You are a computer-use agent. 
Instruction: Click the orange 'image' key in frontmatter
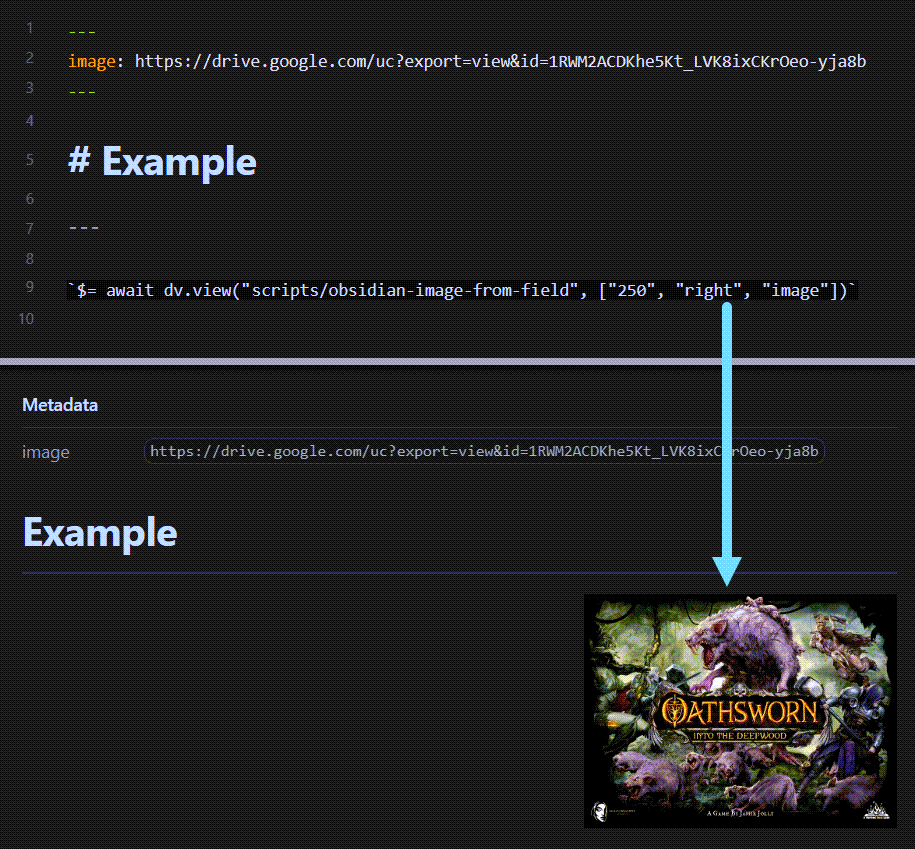point(92,61)
